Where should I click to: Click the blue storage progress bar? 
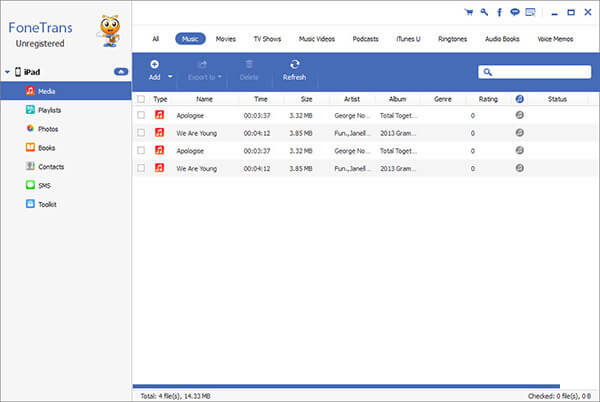[x=346, y=386]
